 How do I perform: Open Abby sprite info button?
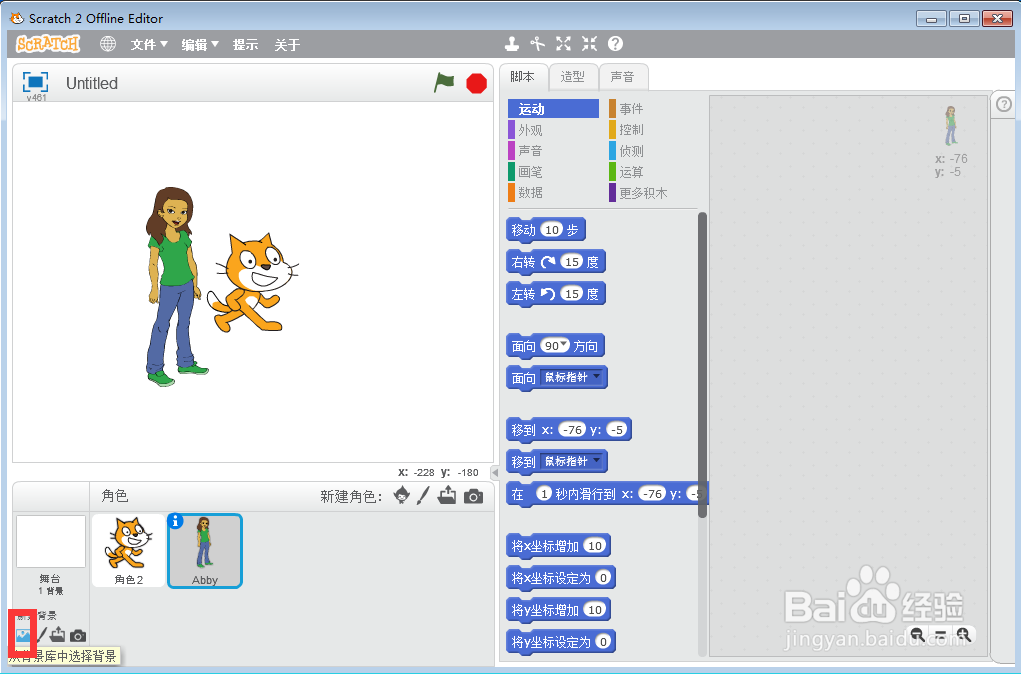click(x=175, y=521)
